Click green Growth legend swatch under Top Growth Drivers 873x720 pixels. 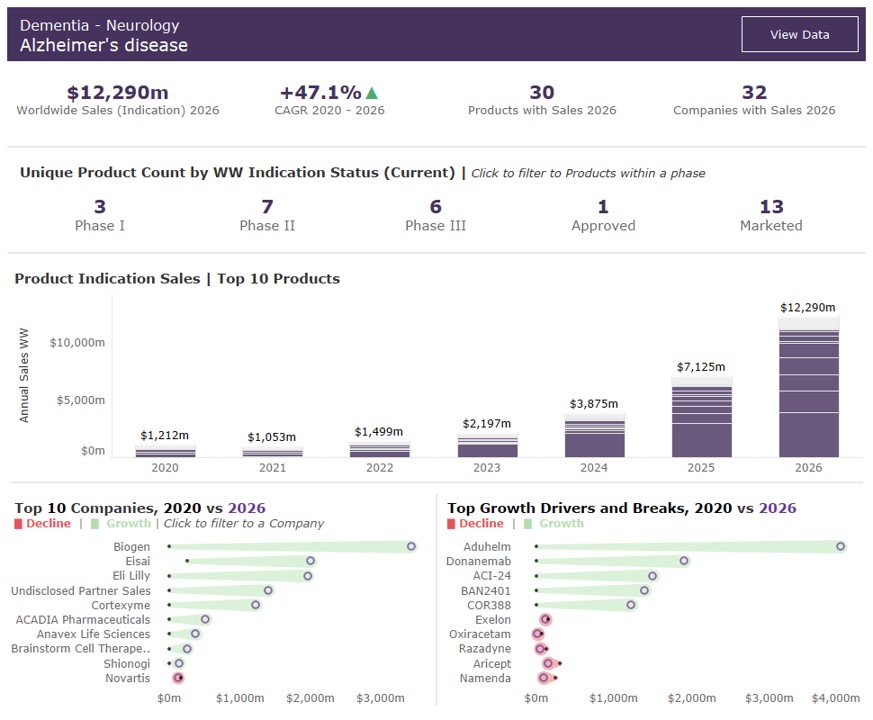[x=528, y=523]
